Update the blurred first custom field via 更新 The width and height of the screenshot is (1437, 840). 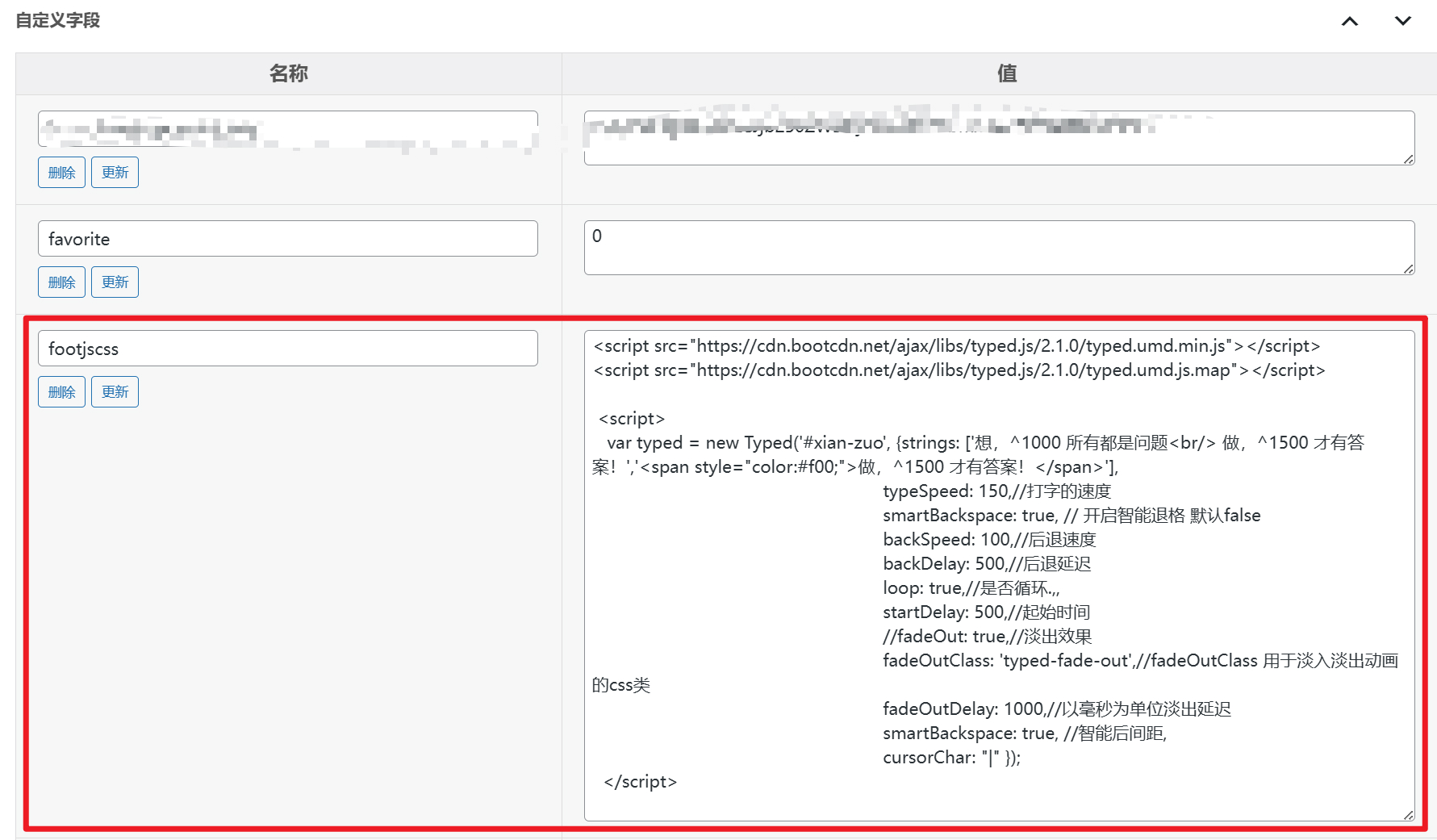coord(115,173)
